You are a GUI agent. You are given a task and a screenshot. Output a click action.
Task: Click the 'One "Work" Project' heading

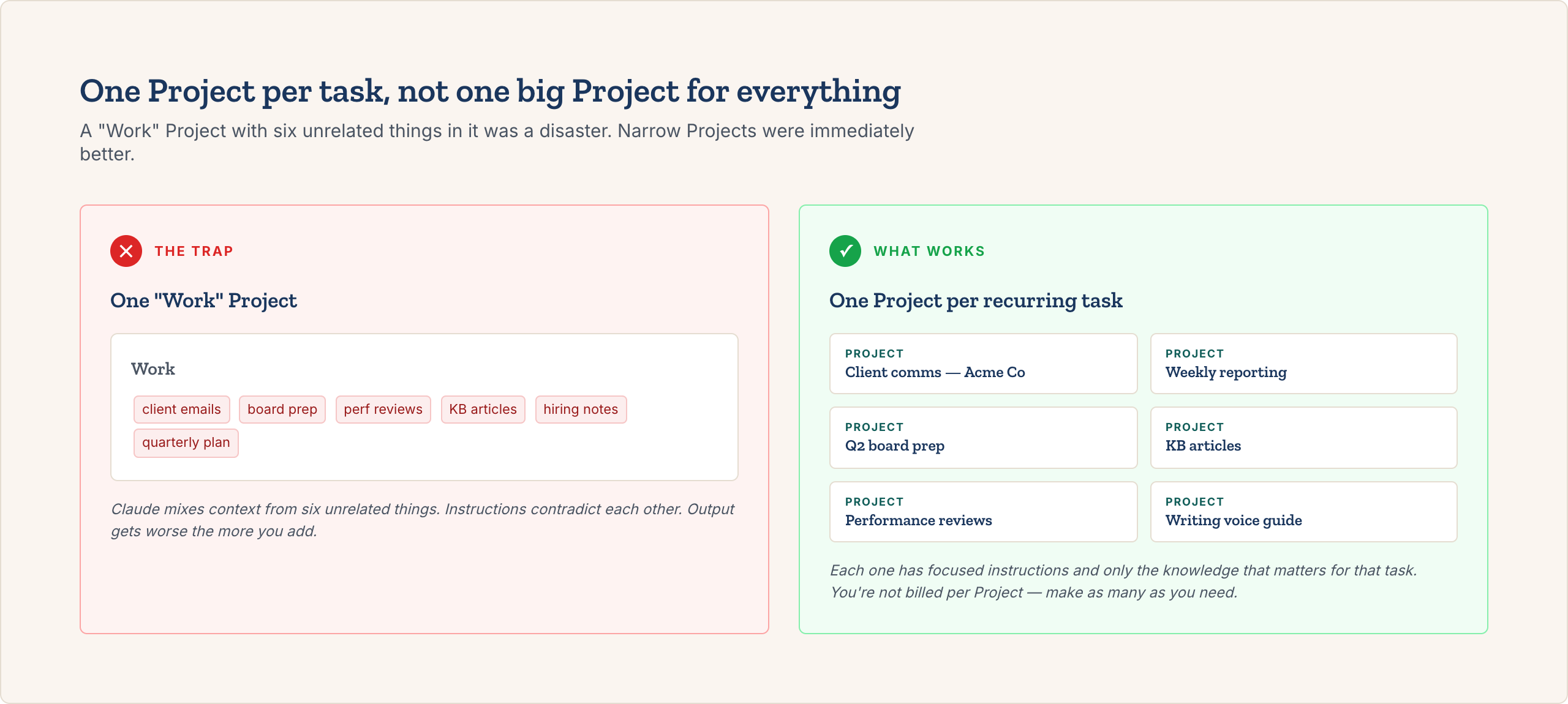pyautogui.click(x=203, y=301)
